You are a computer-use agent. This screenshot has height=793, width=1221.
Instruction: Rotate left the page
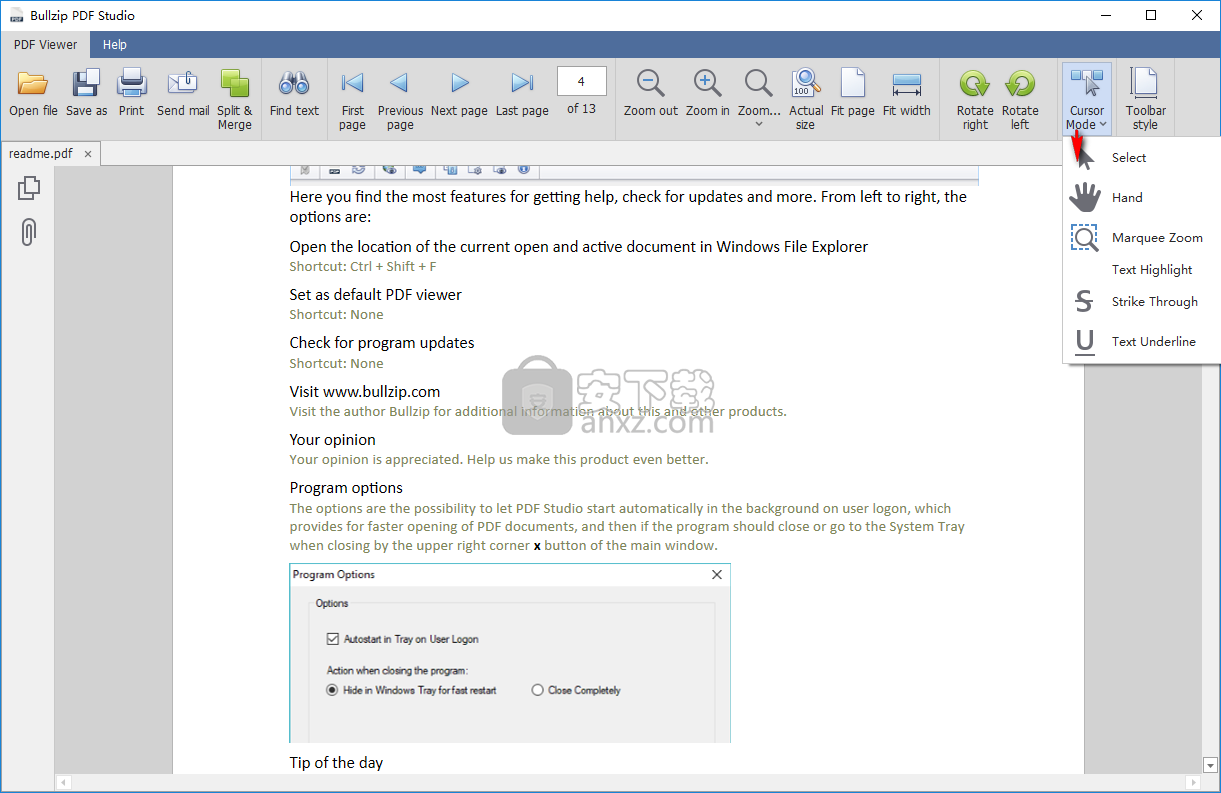[x=1020, y=99]
